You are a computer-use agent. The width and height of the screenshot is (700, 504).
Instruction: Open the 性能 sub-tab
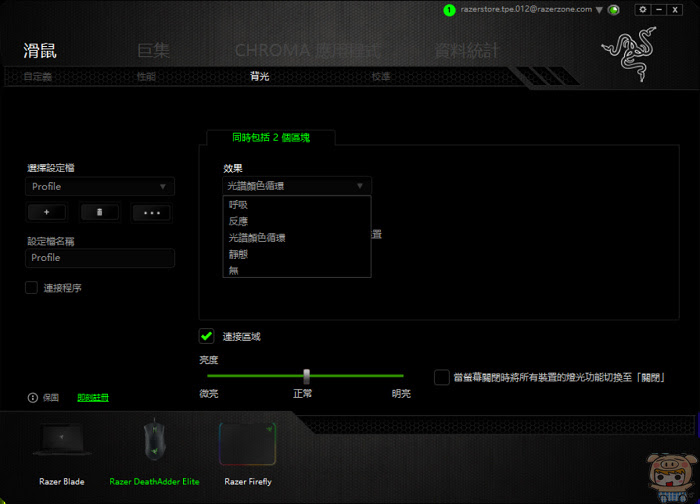[x=146, y=77]
